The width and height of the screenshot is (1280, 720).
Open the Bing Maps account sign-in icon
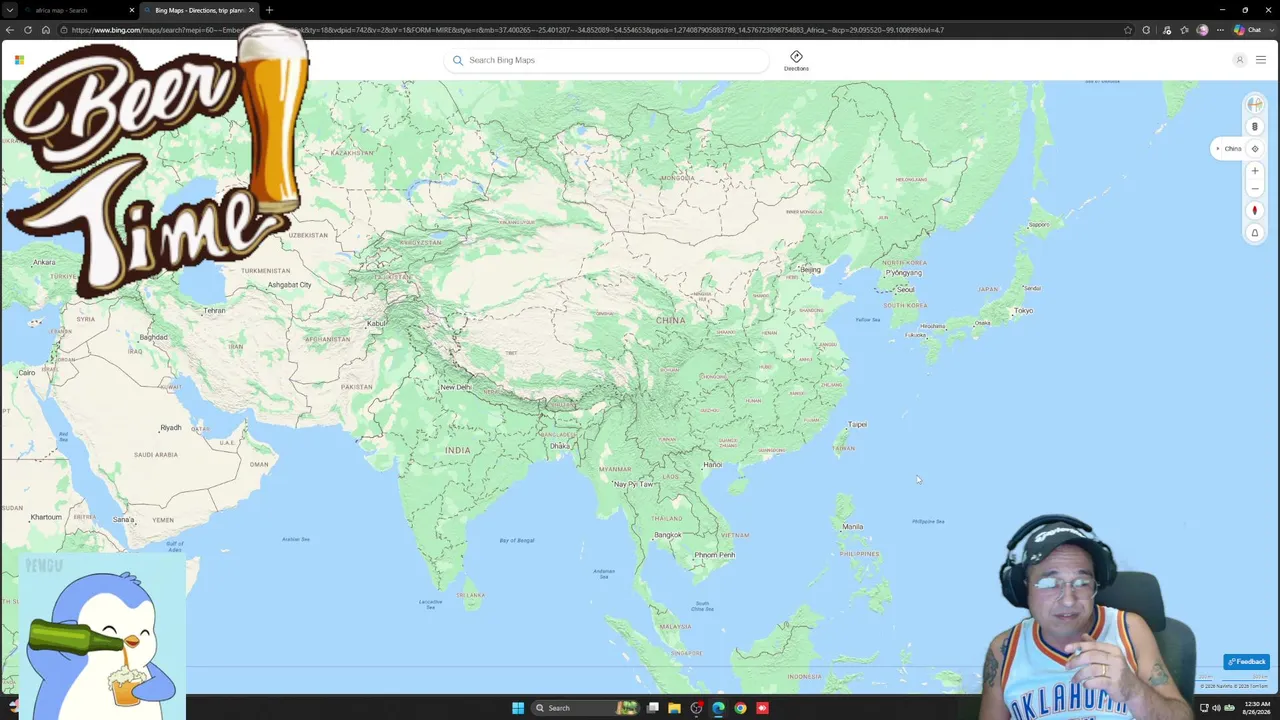(1239, 60)
